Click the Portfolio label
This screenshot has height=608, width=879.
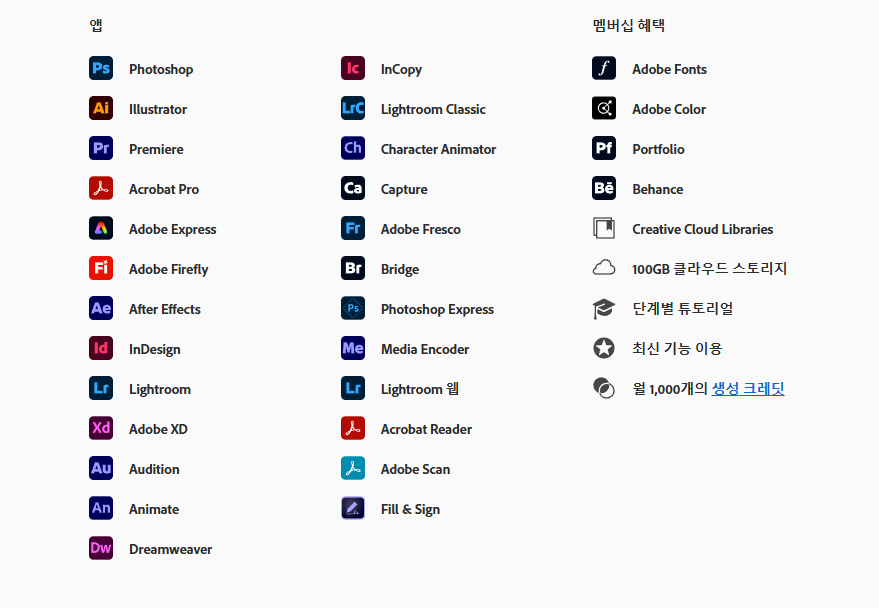coord(658,149)
